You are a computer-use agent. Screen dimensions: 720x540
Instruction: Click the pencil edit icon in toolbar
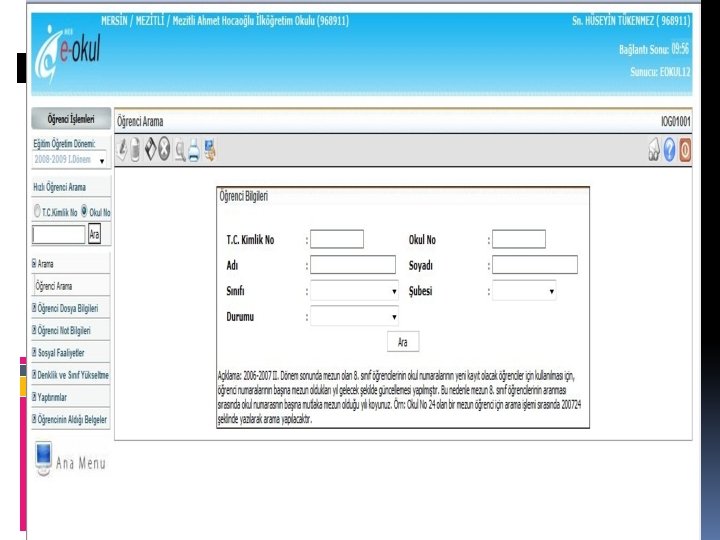[x=122, y=150]
